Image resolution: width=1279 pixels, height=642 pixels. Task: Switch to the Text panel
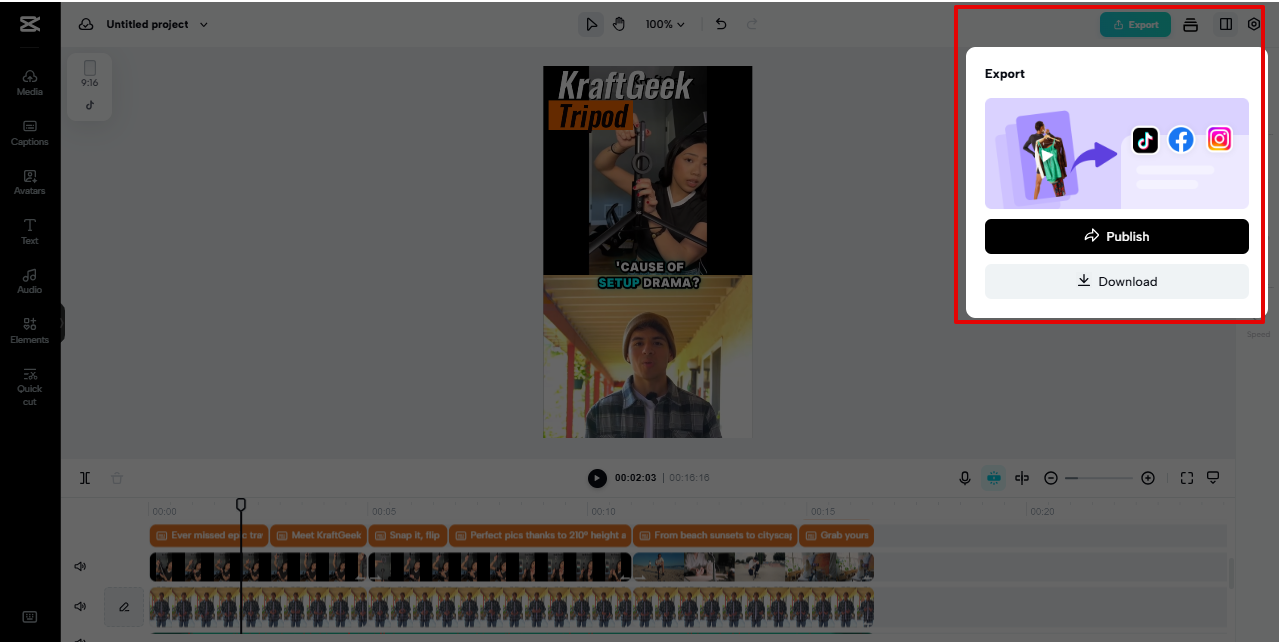(x=29, y=231)
